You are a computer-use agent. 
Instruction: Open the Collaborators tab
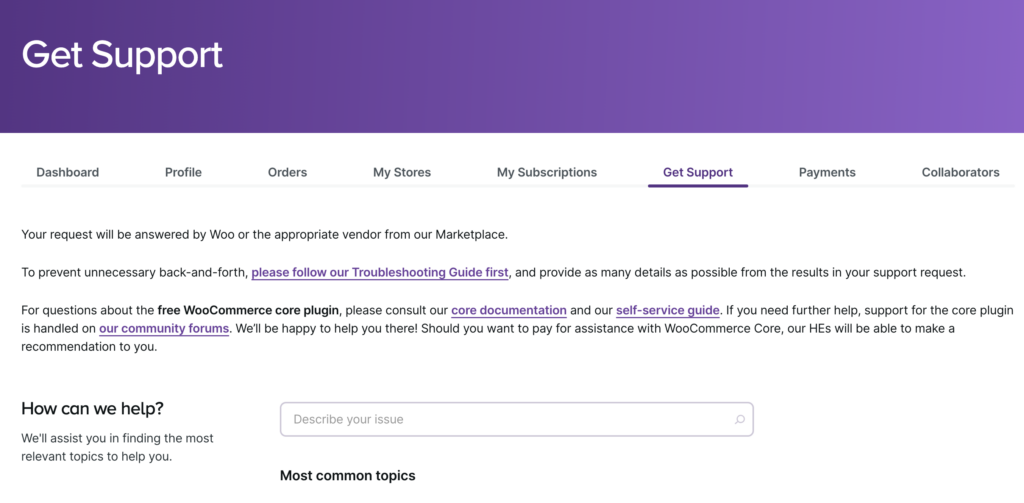(960, 172)
